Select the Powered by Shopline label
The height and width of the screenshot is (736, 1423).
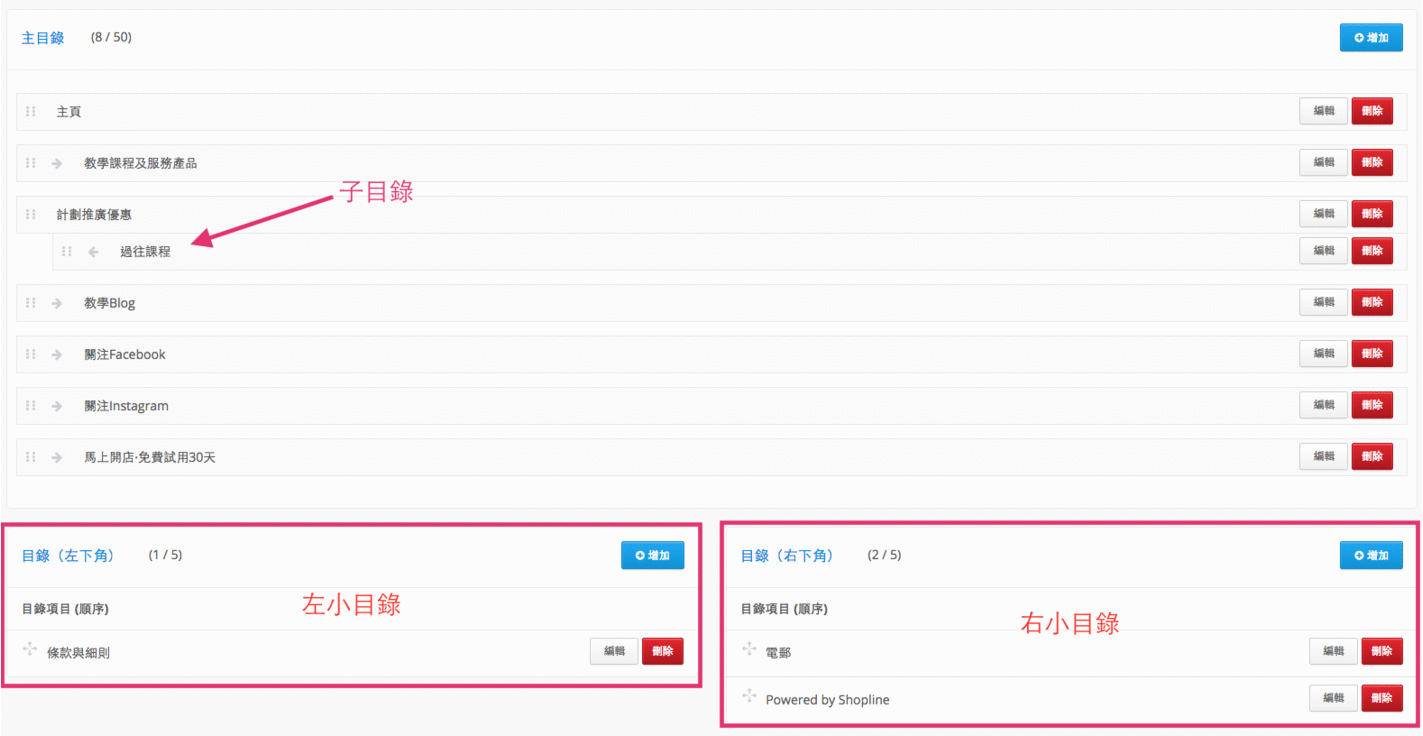click(x=827, y=700)
